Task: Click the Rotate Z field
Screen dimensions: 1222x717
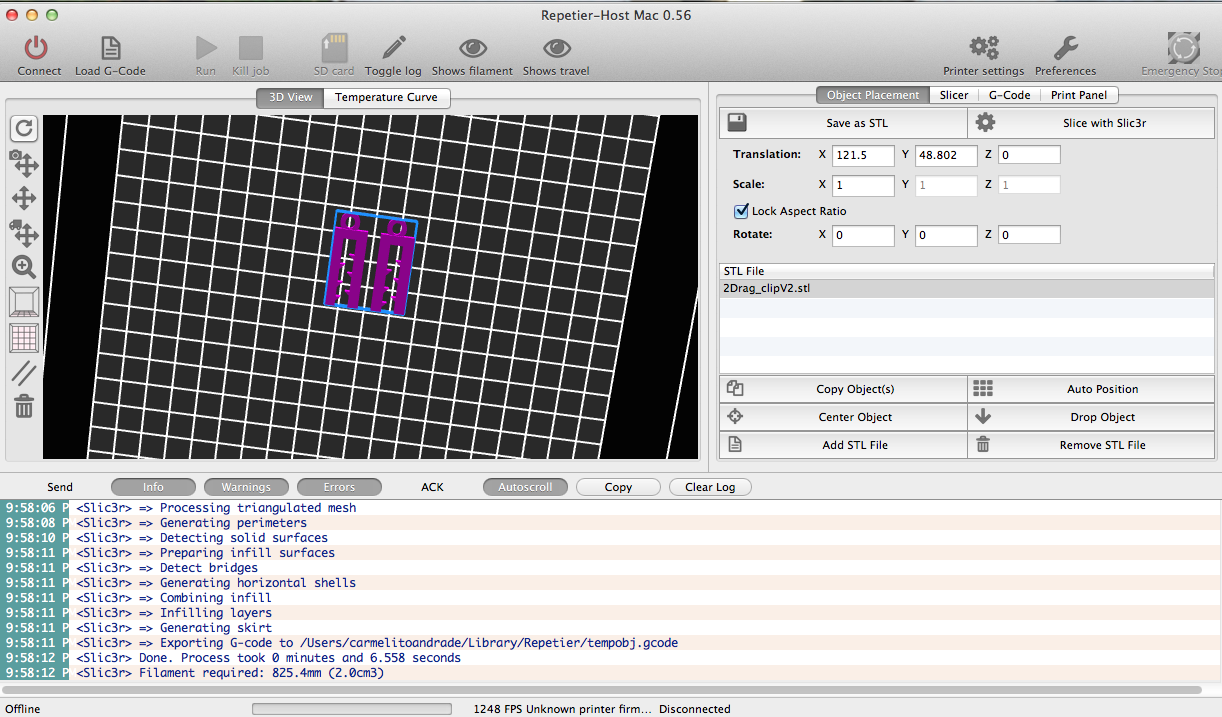Action: click(x=1029, y=235)
